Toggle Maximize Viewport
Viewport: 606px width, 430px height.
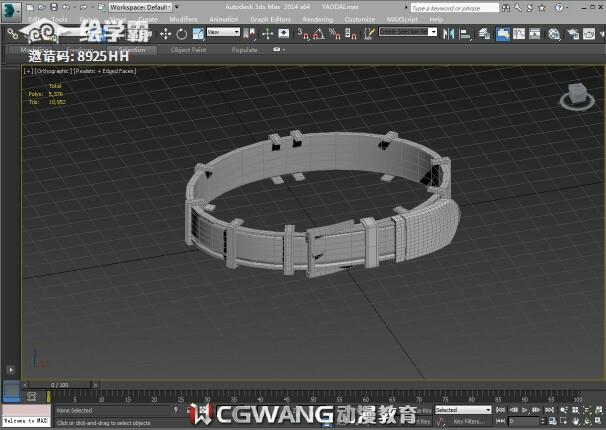[x=599, y=421]
